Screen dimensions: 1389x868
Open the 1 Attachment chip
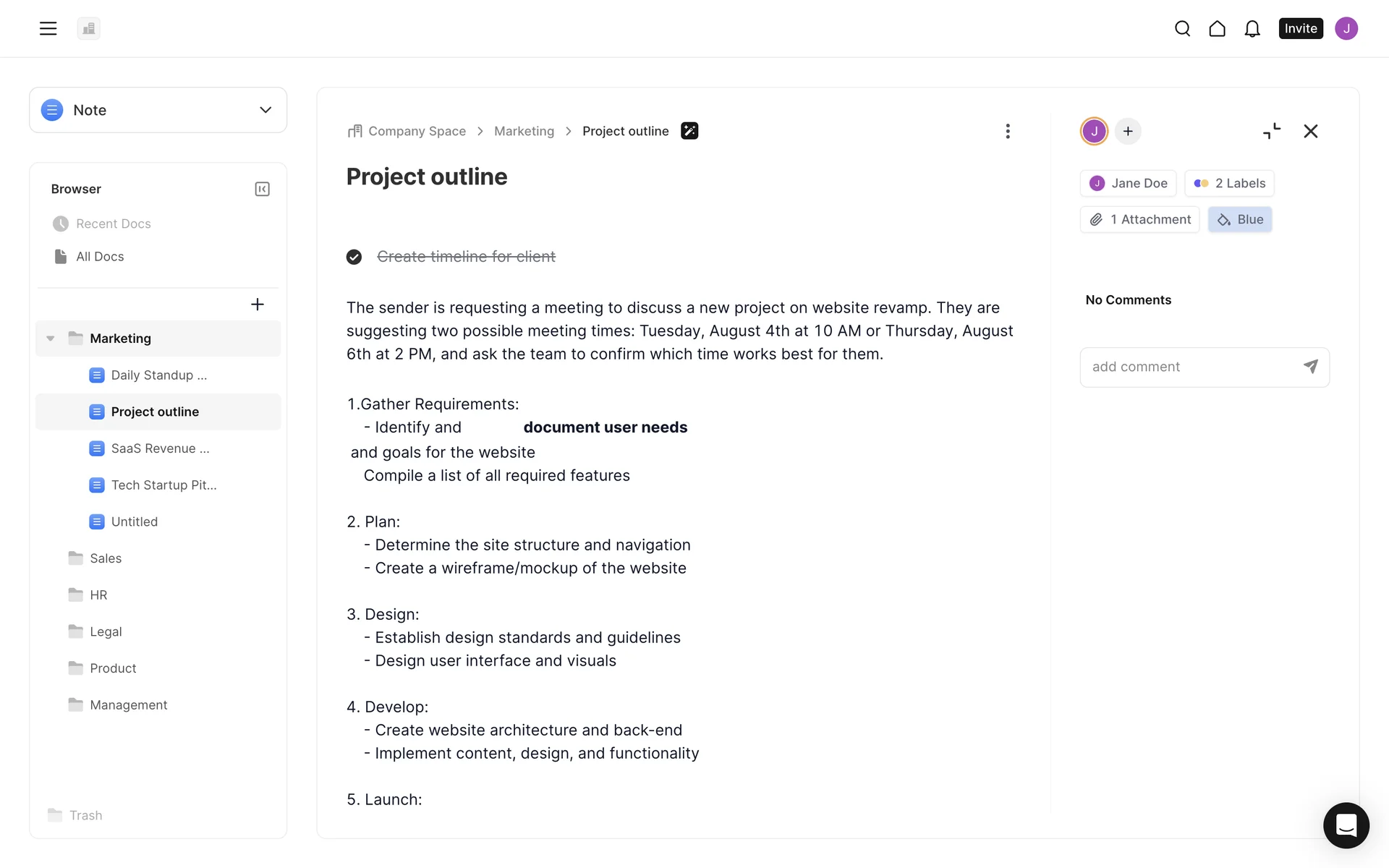(1139, 219)
